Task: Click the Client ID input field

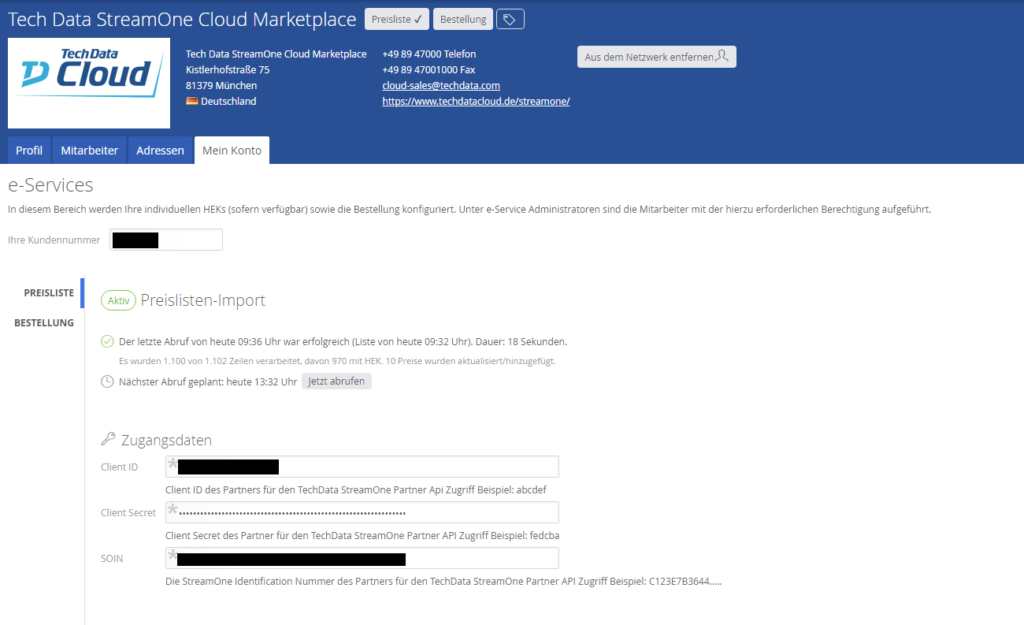Action: [x=362, y=466]
